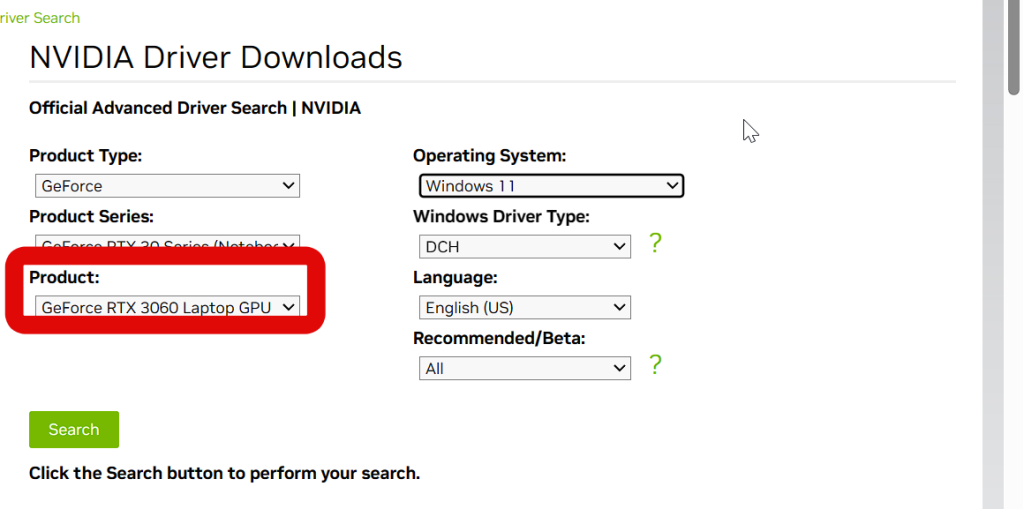
Task: Click the Official Advanced Driver Search heading
Action: coord(195,108)
